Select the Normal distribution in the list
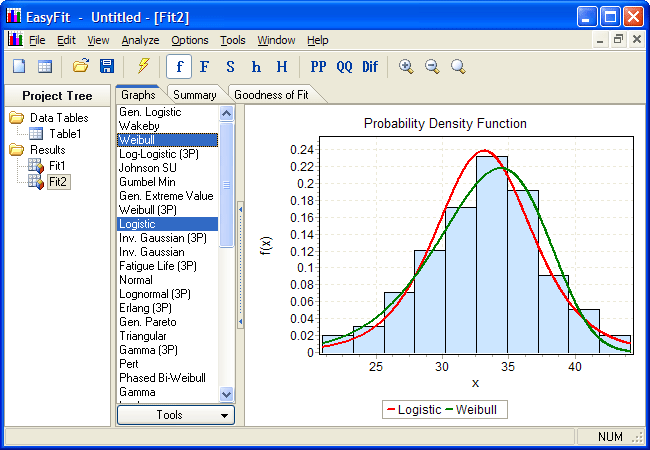The image size is (650, 450). tap(136, 280)
